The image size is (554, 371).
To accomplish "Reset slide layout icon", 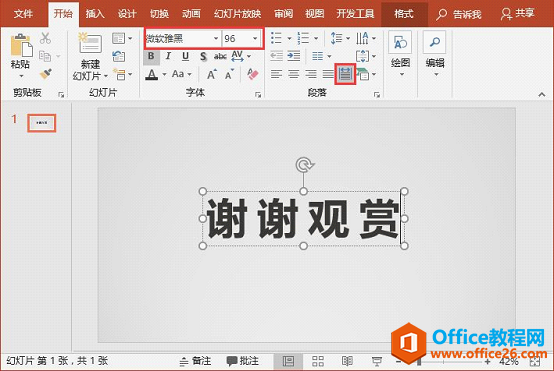I will 119,56.
